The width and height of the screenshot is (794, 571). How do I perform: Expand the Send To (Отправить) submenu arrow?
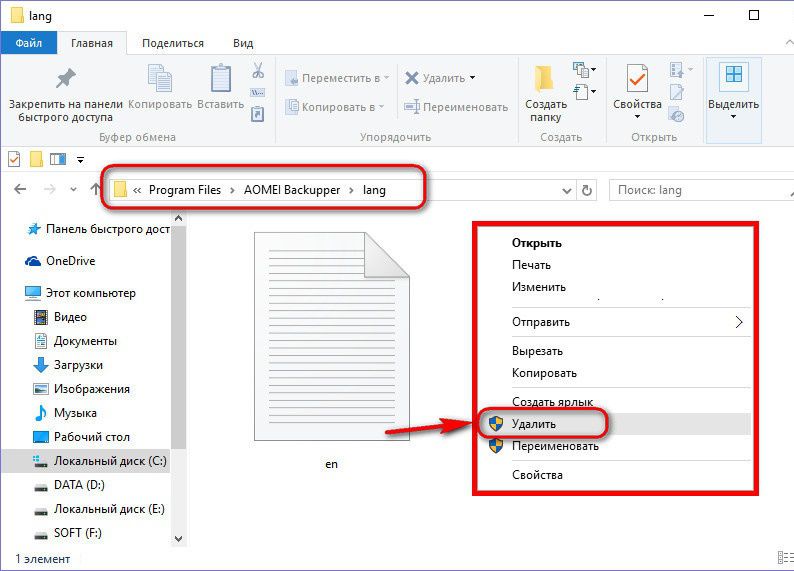point(739,322)
